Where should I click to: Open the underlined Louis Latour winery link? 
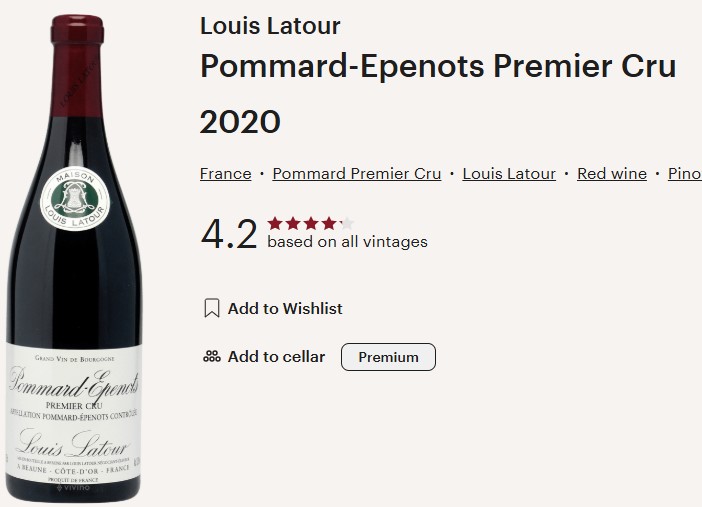click(509, 173)
